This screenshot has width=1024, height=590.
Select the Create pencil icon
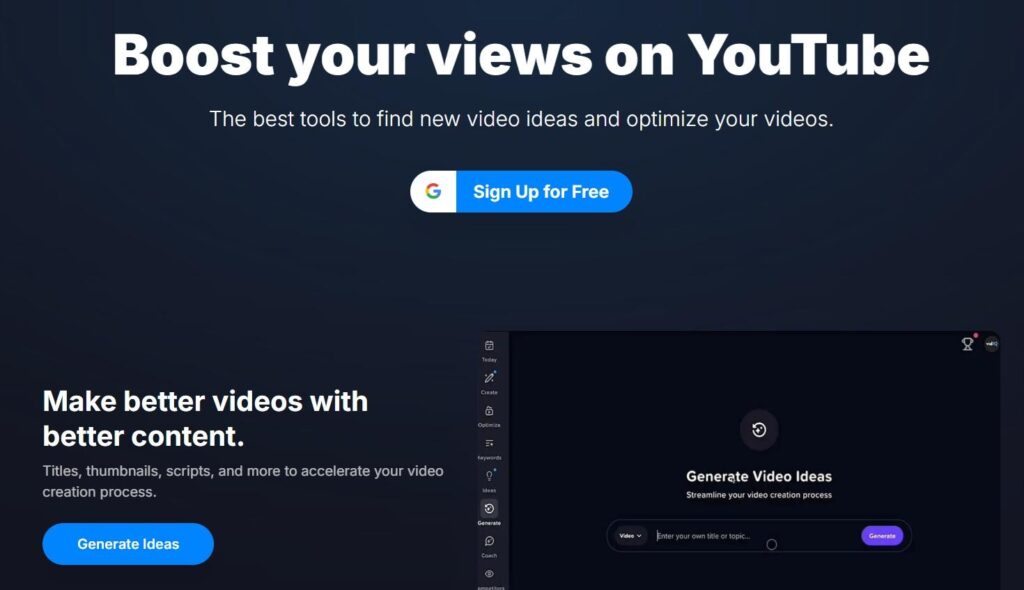[x=489, y=378]
